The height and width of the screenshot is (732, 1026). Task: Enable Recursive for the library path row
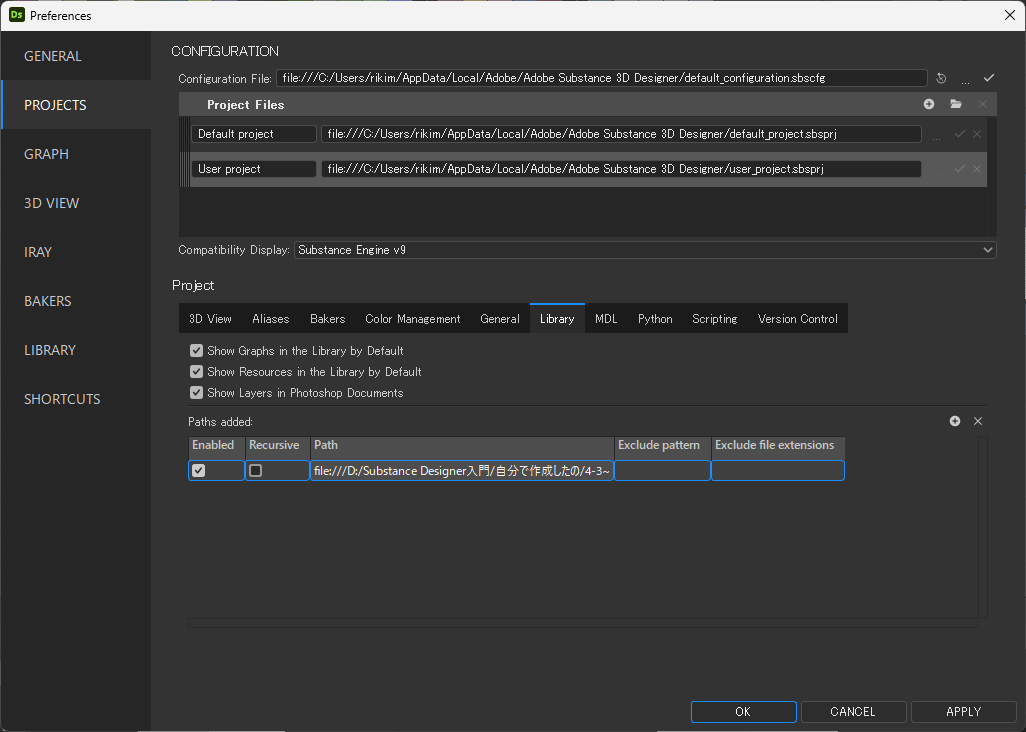pos(256,470)
